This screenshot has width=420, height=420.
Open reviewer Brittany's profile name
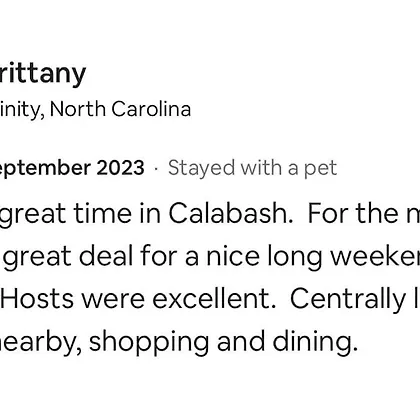pos(43,74)
